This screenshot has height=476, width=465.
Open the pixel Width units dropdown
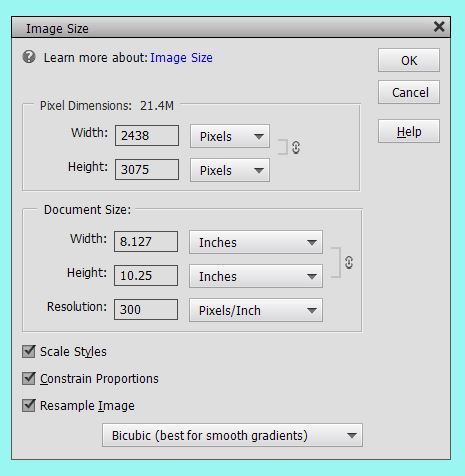pyautogui.click(x=230, y=136)
